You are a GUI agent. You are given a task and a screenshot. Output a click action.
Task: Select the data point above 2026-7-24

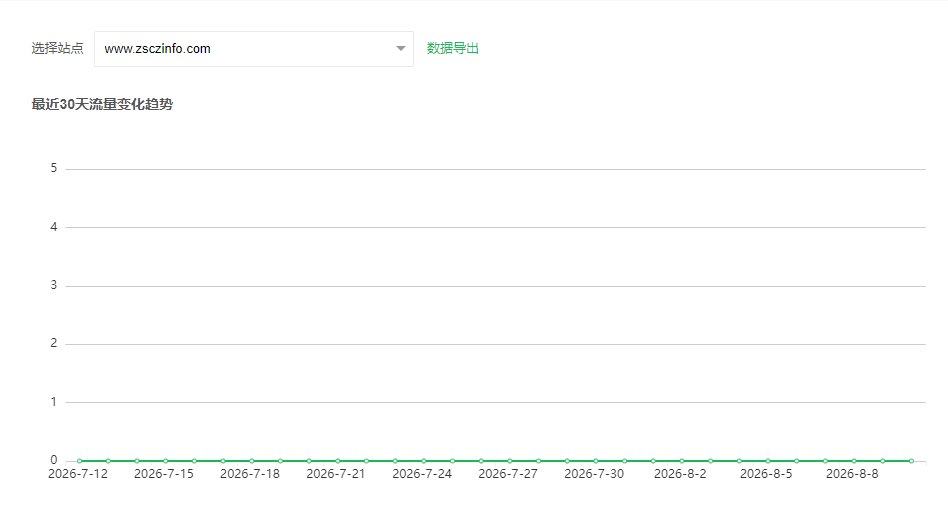point(424,461)
